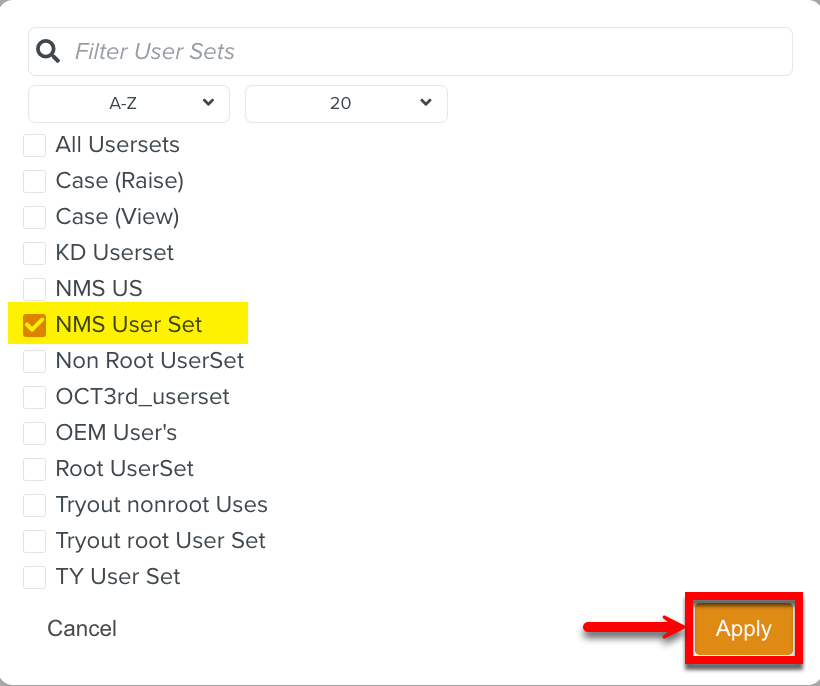Select the Non Root UserSet checkbox
Image resolution: width=820 pixels, height=686 pixels.
(x=35, y=361)
